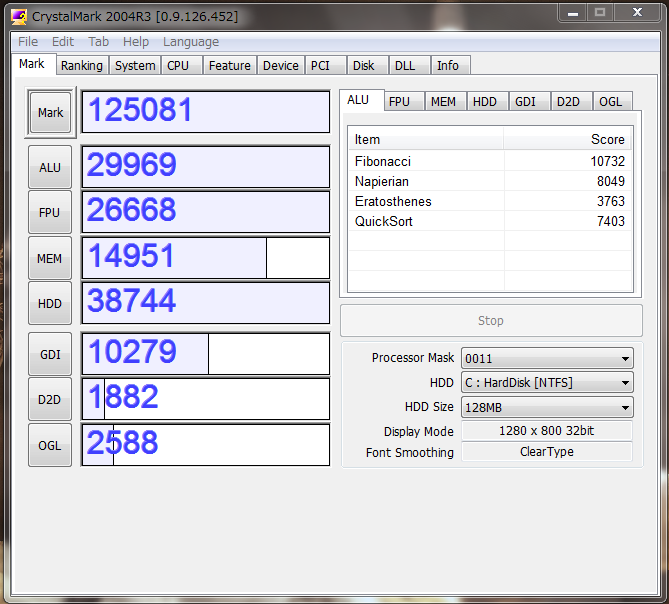Viewport: 669px width, 604px height.
Task: Expand the HDD drive dropdown
Action: coord(547,383)
